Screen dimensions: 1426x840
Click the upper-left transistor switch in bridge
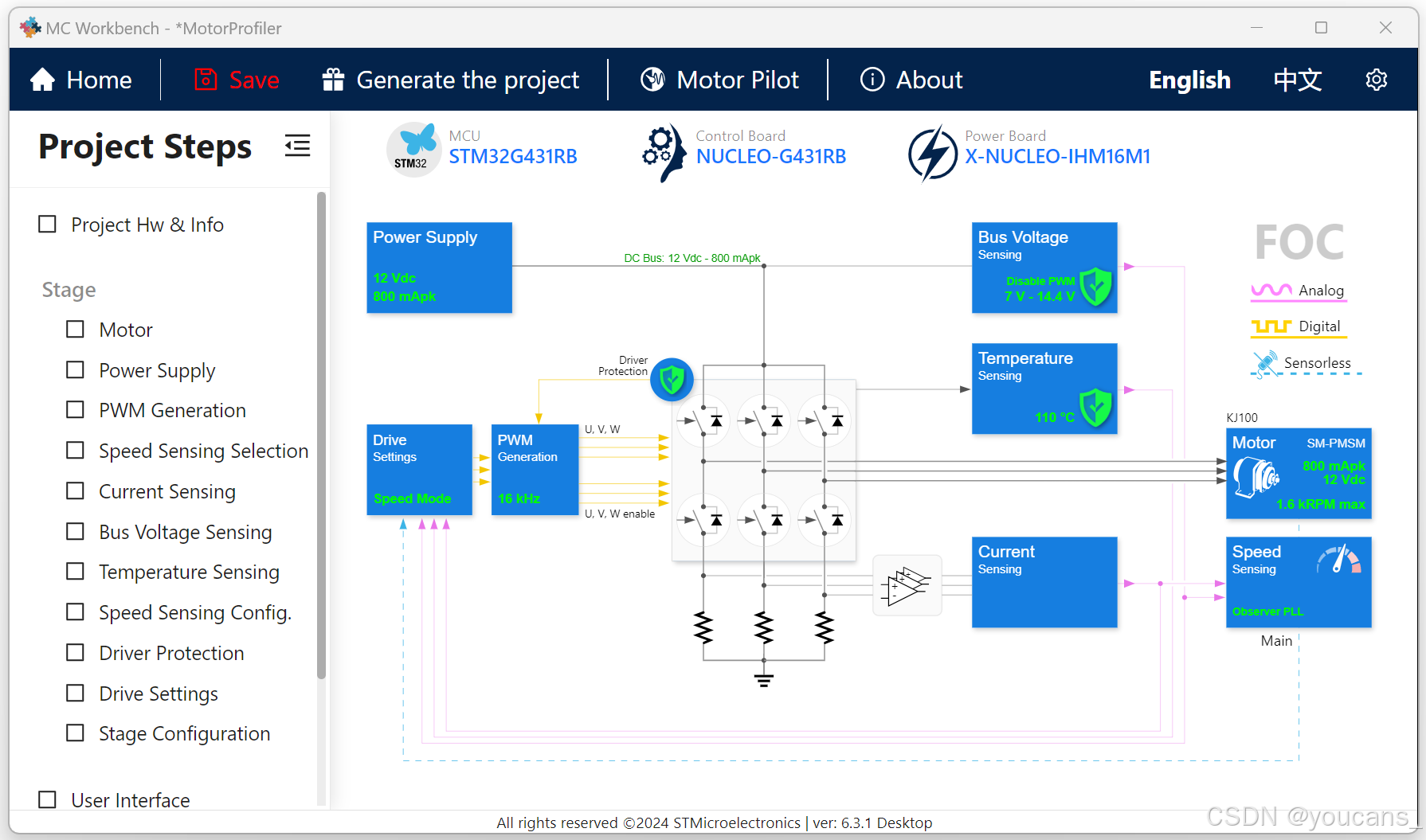703,420
